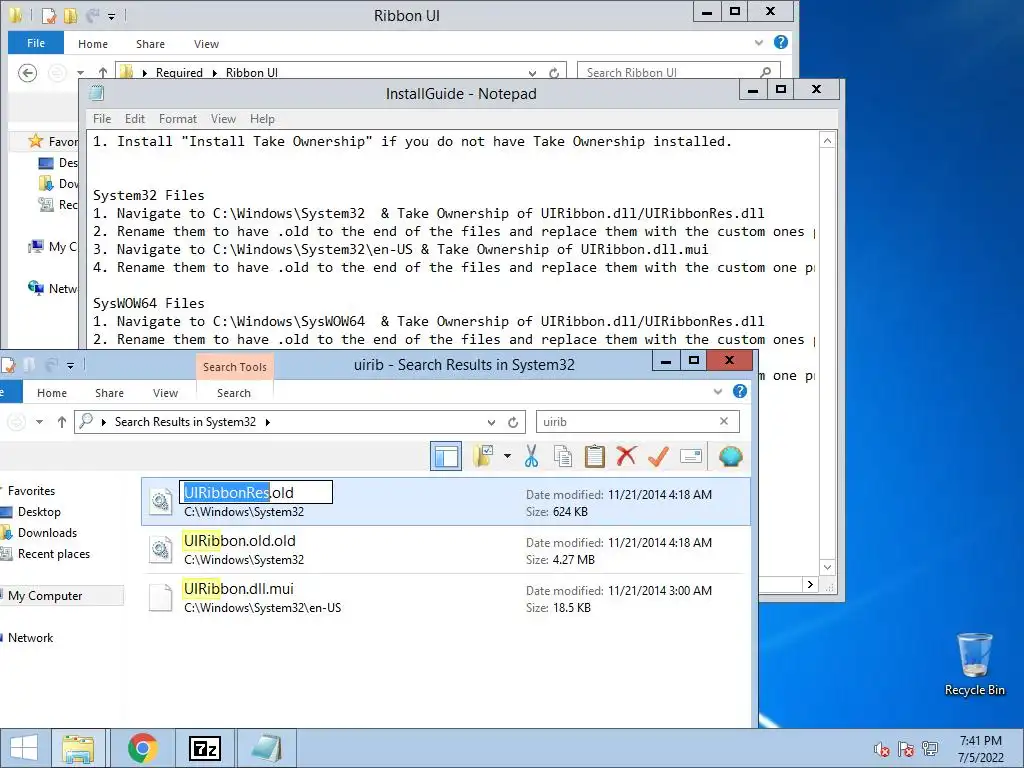Click Notepad horizontal scrollbar right arrow

tap(810, 584)
